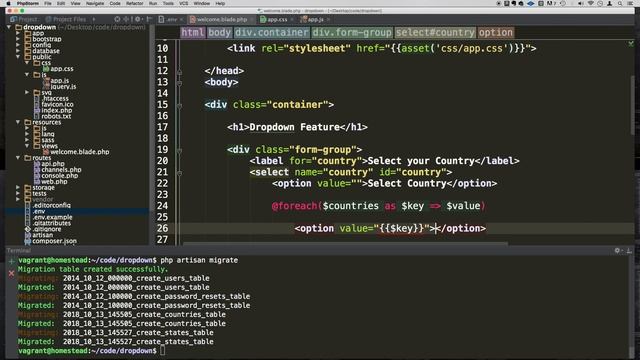Click the welcome.blade.php file icon in the tree
This screenshot has height=360, width=640.
point(46,152)
